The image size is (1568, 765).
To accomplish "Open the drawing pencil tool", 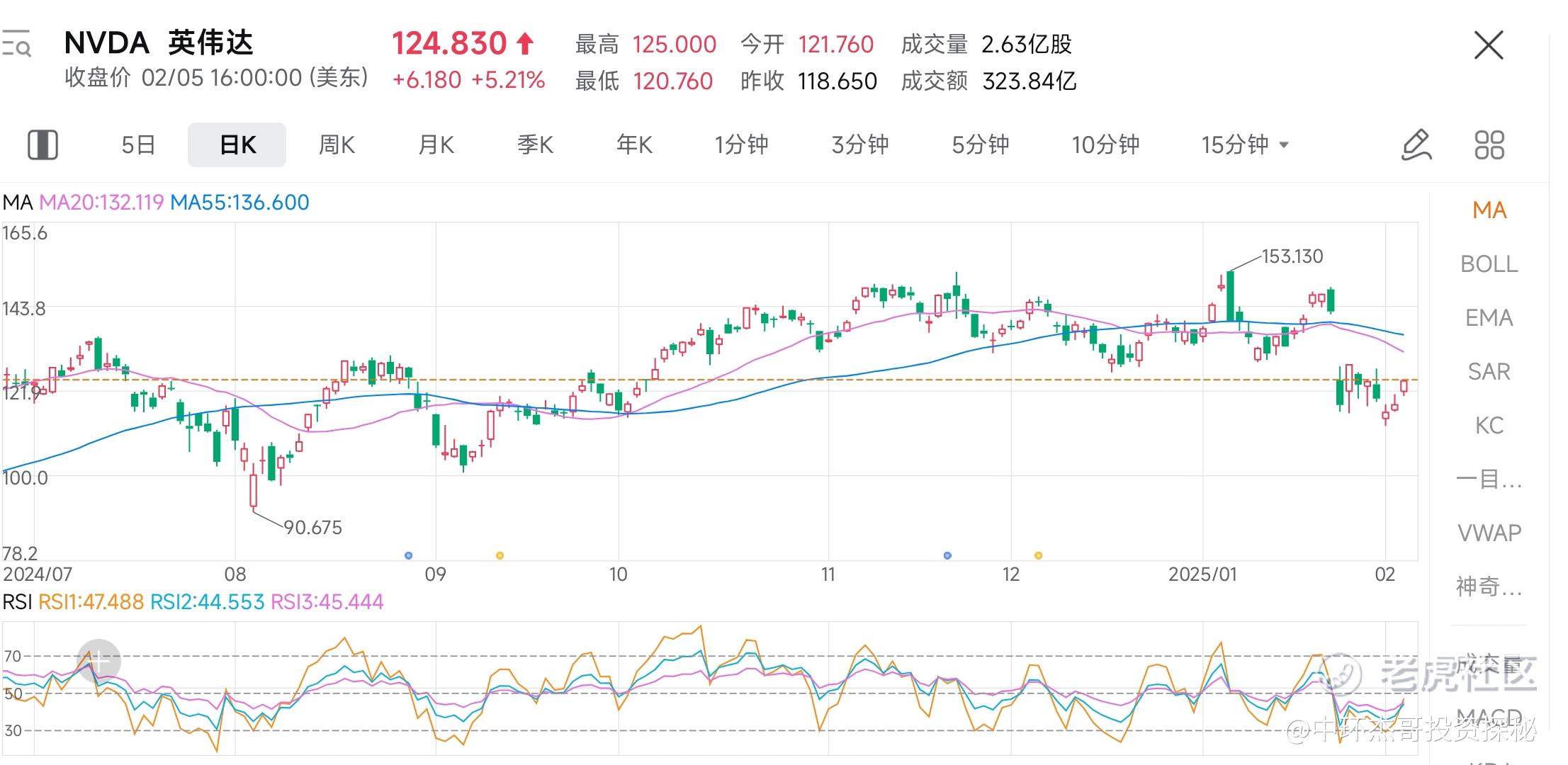I will tap(1416, 144).
